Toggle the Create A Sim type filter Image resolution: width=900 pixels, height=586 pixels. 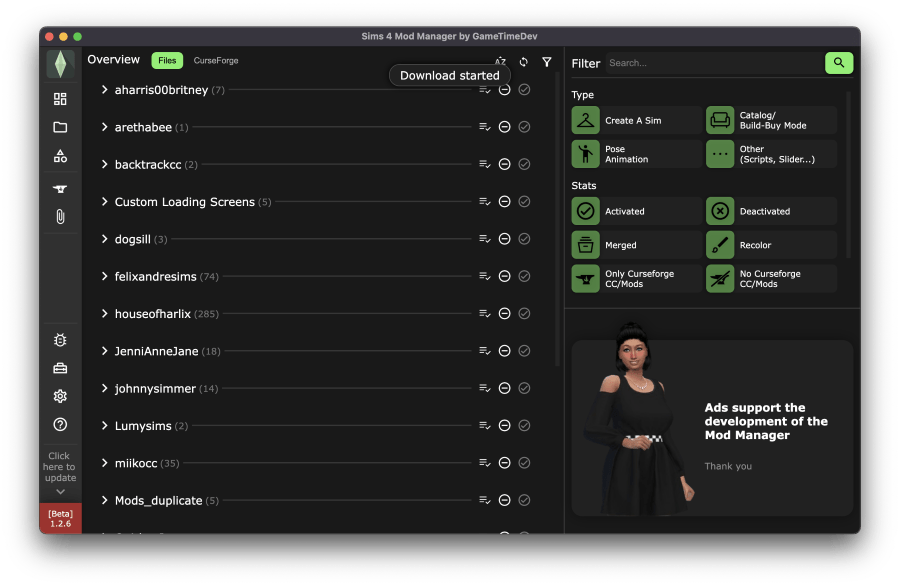(636, 121)
